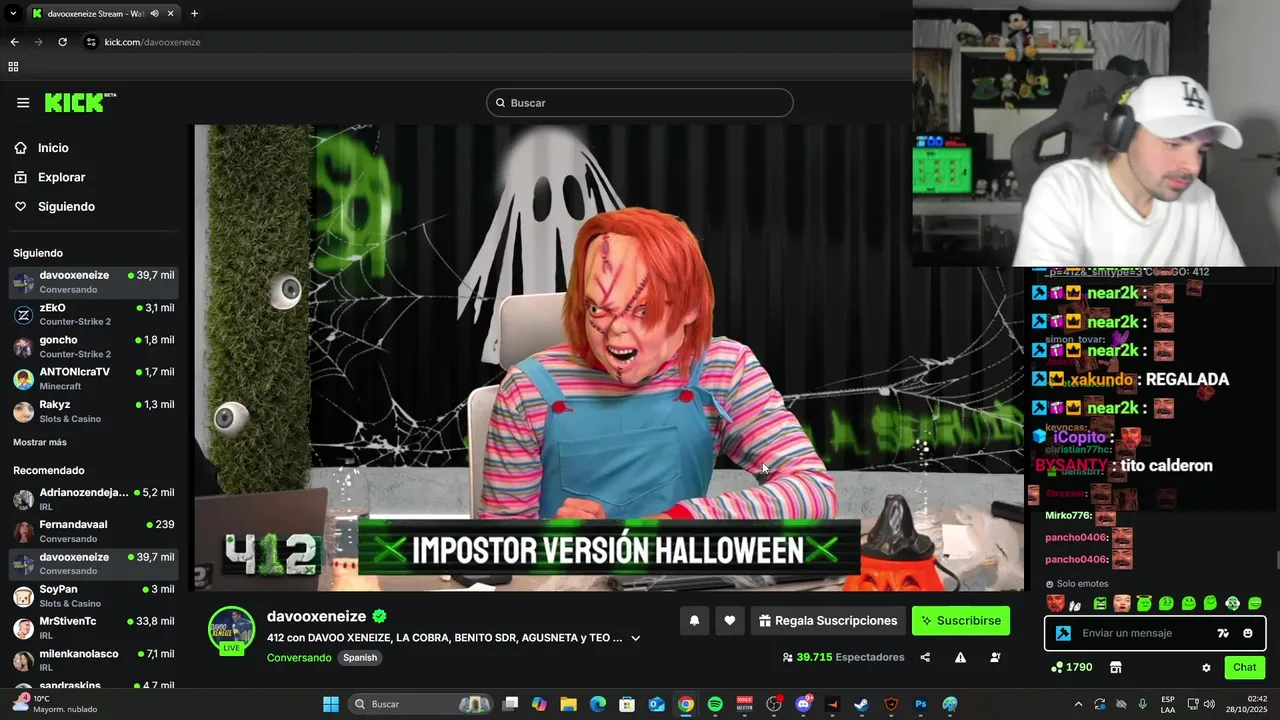Screen dimensions: 1280x720
Task: Reload the page in browser
Action: point(62,42)
